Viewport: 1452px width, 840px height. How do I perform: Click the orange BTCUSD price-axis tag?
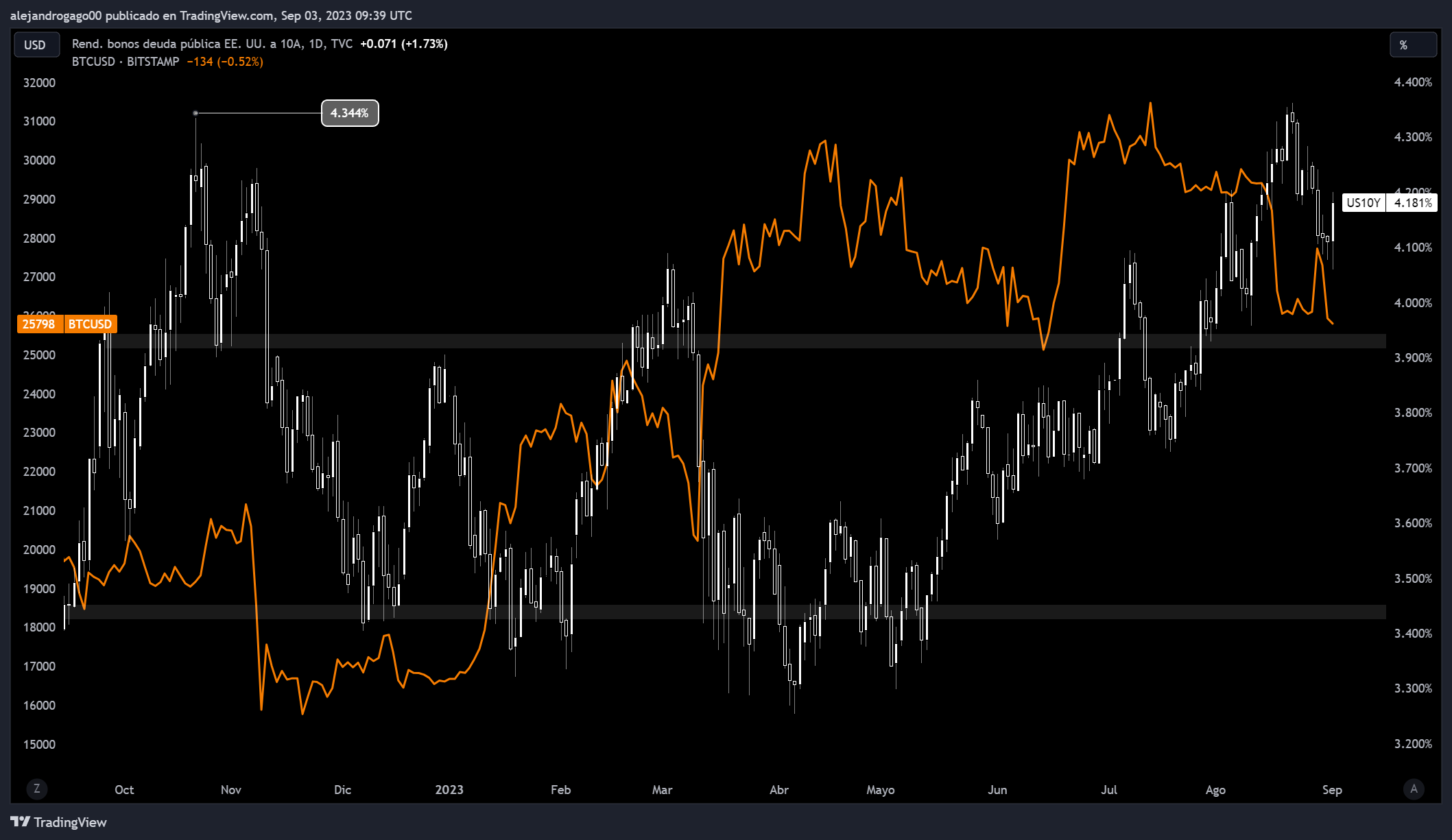[90, 324]
